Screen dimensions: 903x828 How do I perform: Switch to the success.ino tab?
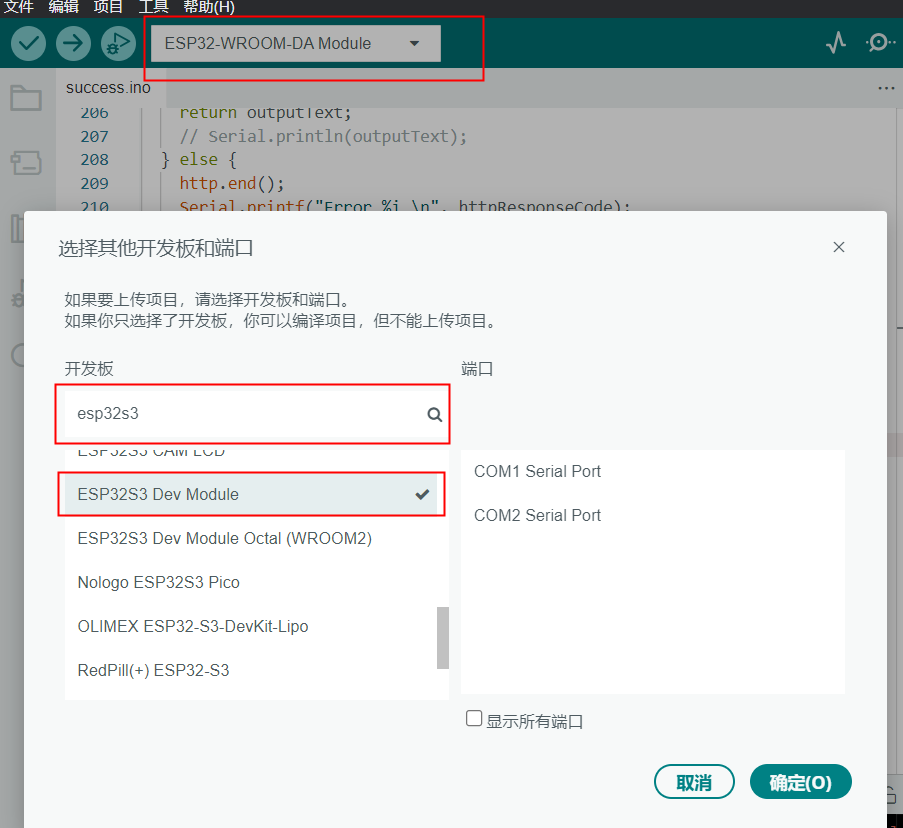coord(108,88)
